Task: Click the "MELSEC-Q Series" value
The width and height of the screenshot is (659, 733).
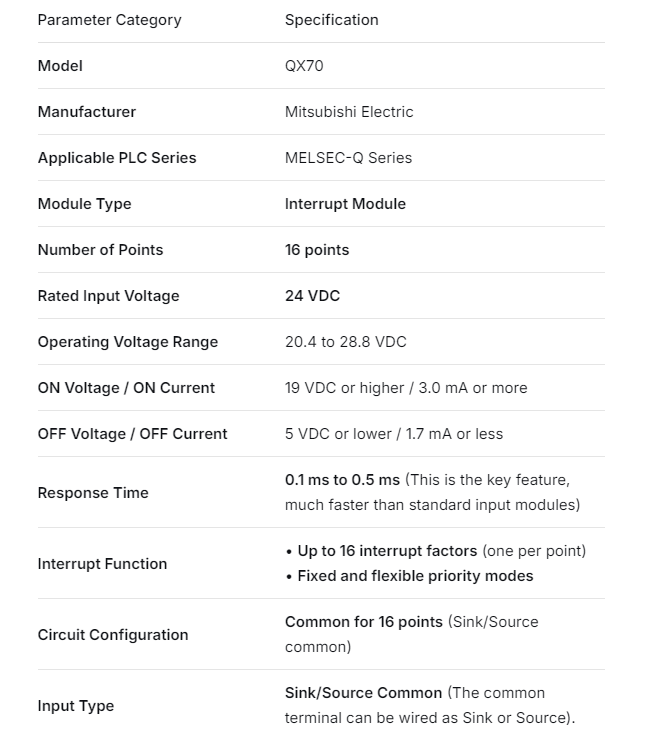Action: (348, 158)
